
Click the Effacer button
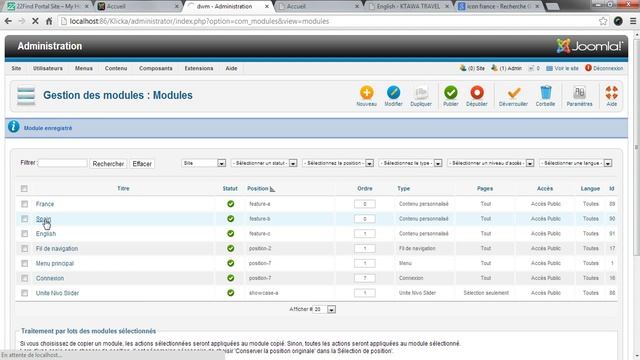pos(142,164)
